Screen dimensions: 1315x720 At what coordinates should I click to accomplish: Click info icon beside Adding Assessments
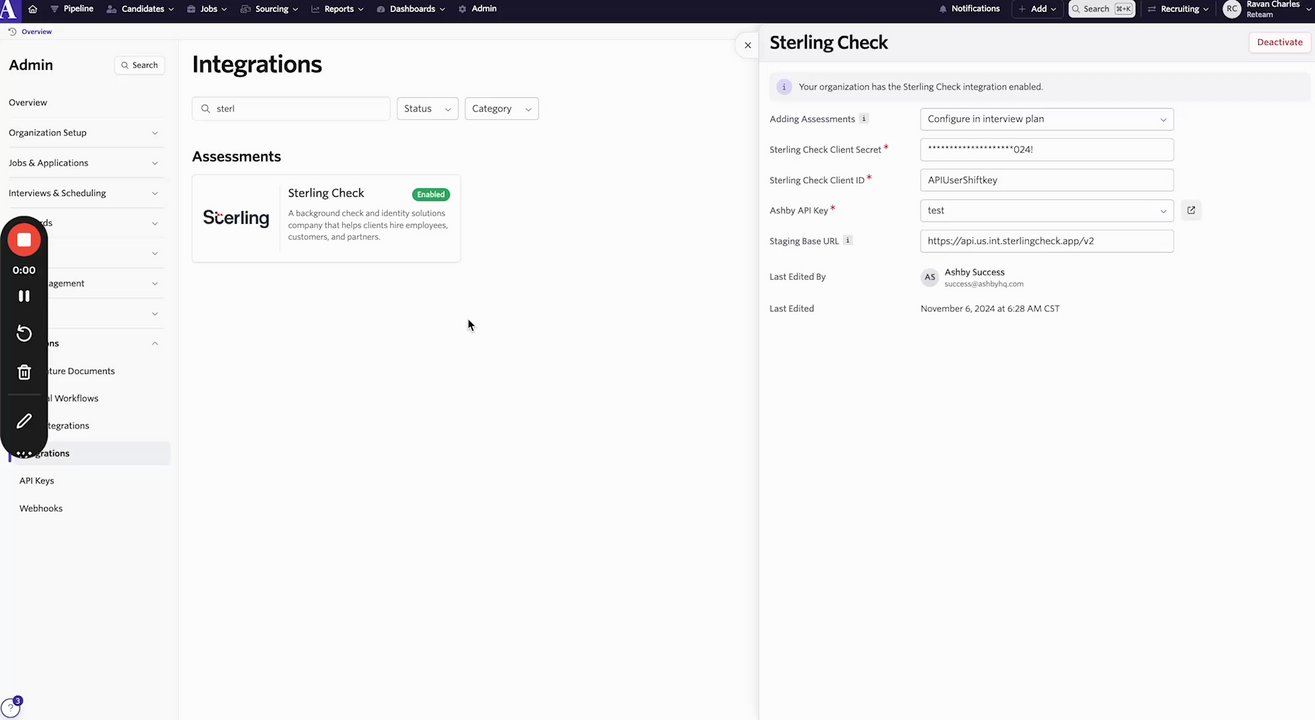click(864, 119)
